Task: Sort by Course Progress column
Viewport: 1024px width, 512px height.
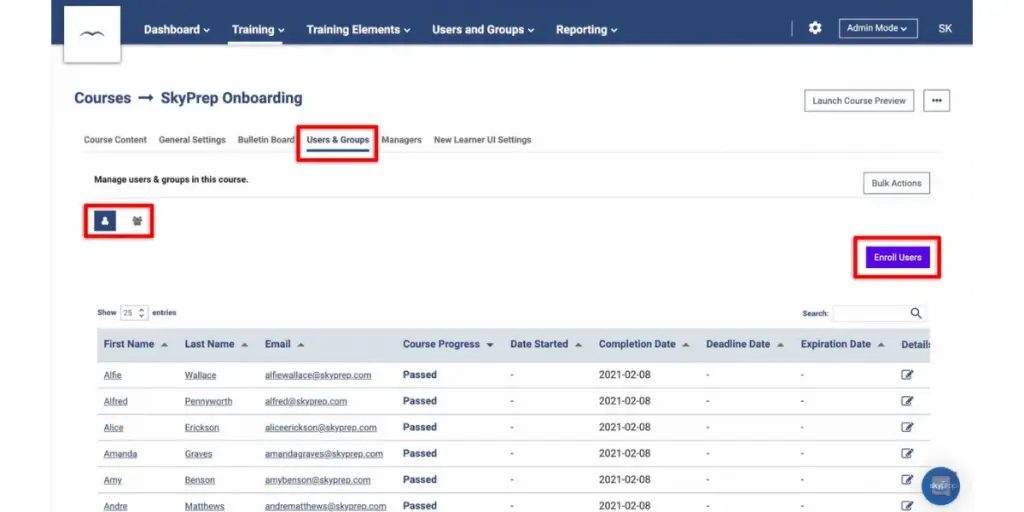Action: pos(448,344)
